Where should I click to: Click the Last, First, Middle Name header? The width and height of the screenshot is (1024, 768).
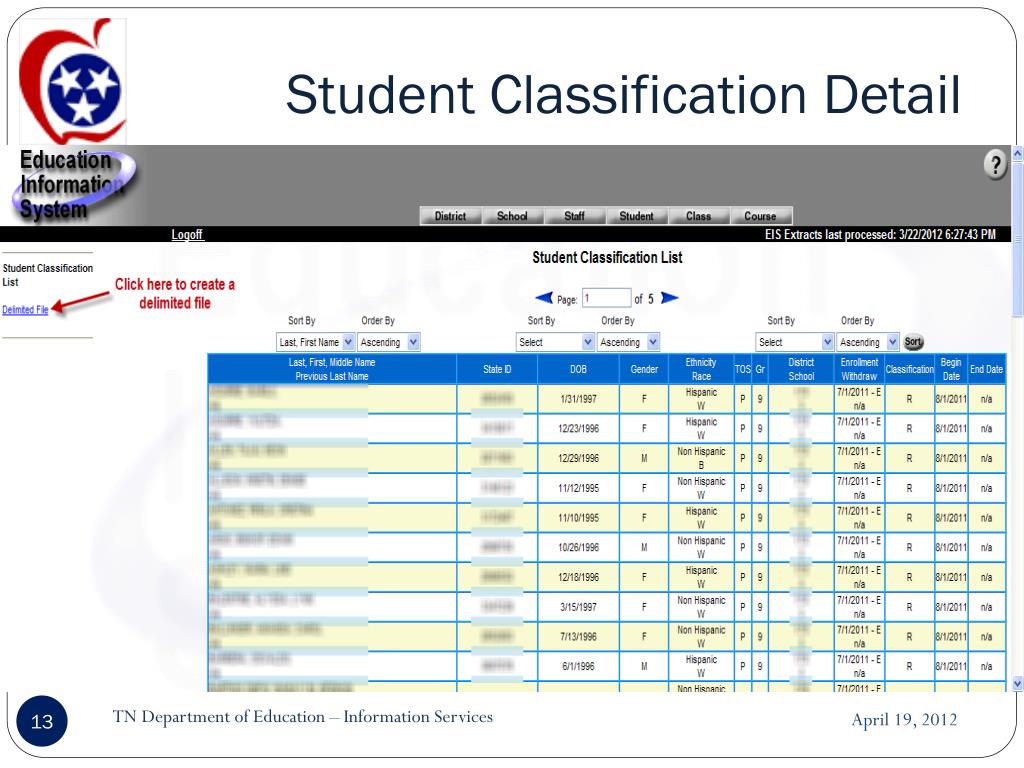(x=332, y=369)
